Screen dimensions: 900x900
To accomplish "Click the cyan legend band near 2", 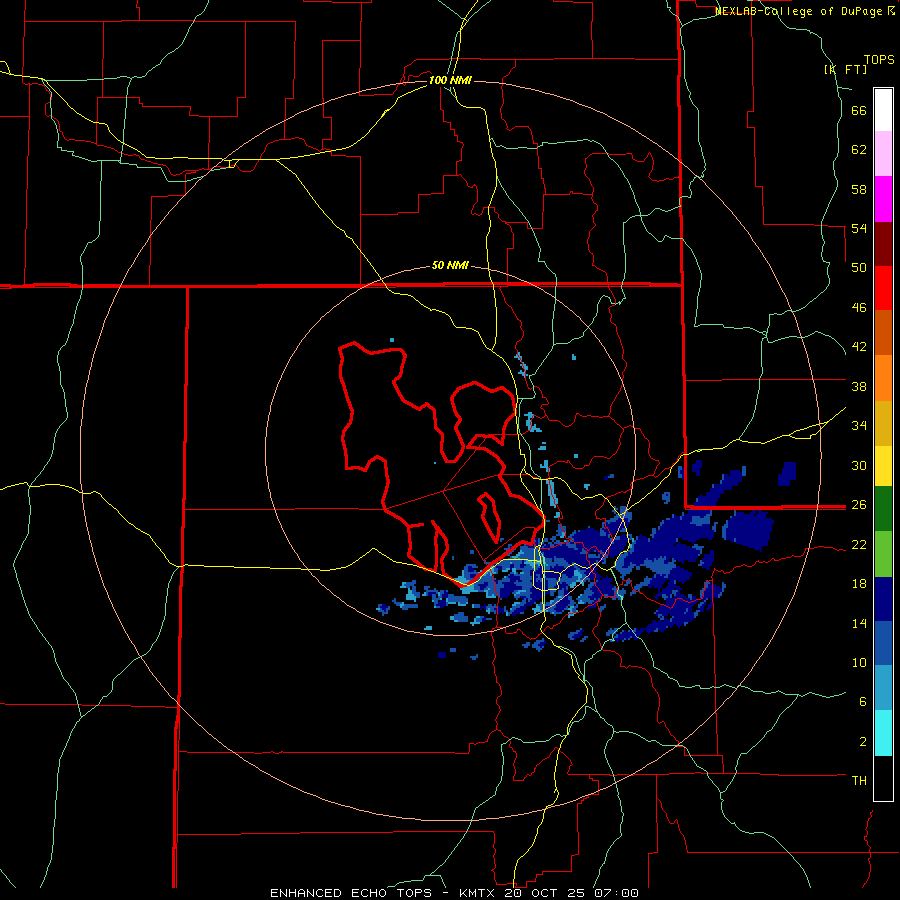I will [883, 733].
